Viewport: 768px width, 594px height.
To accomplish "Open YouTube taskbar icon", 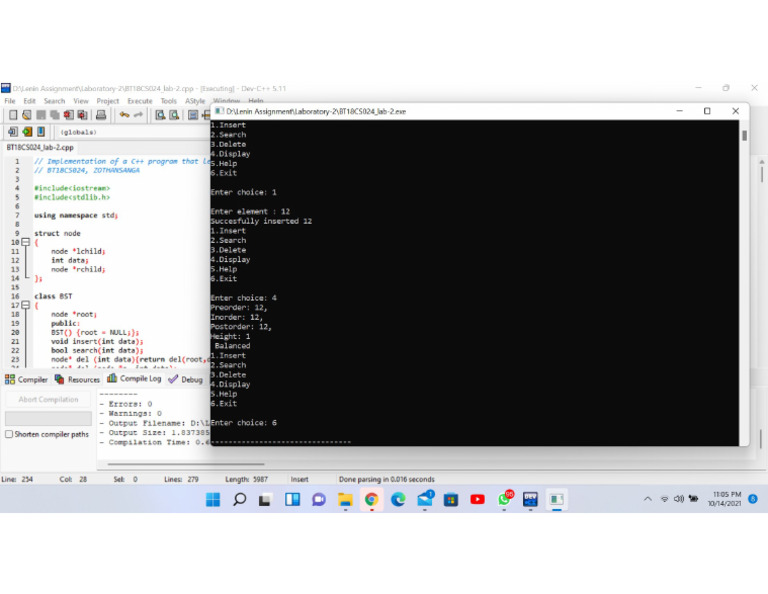I will click(478, 499).
